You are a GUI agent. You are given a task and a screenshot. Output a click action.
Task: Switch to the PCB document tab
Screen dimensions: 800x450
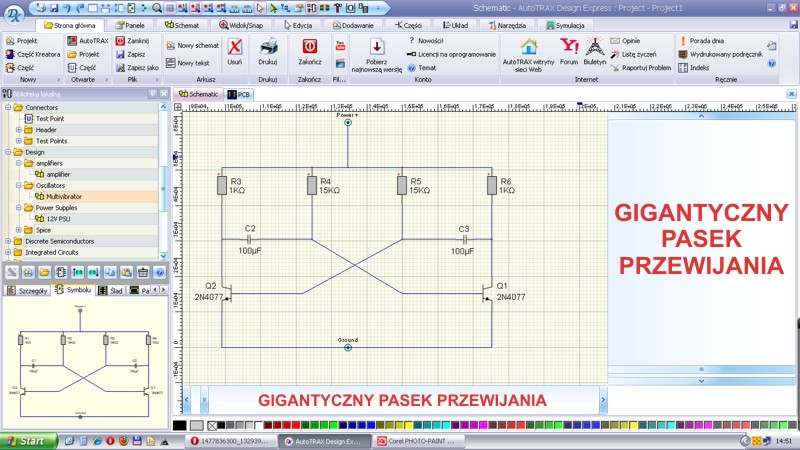[239, 94]
